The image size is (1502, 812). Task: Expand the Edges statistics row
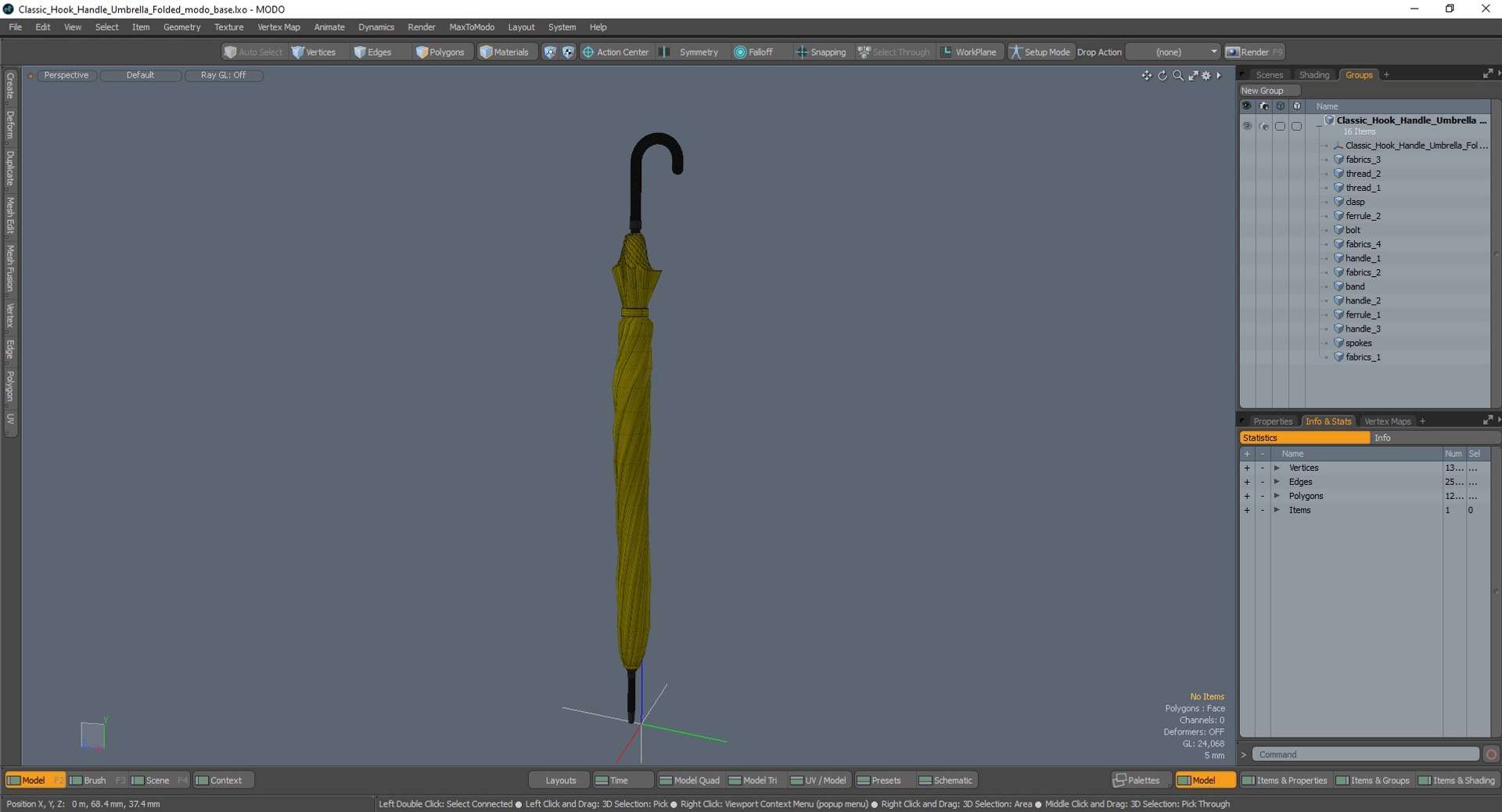pos(1277,482)
